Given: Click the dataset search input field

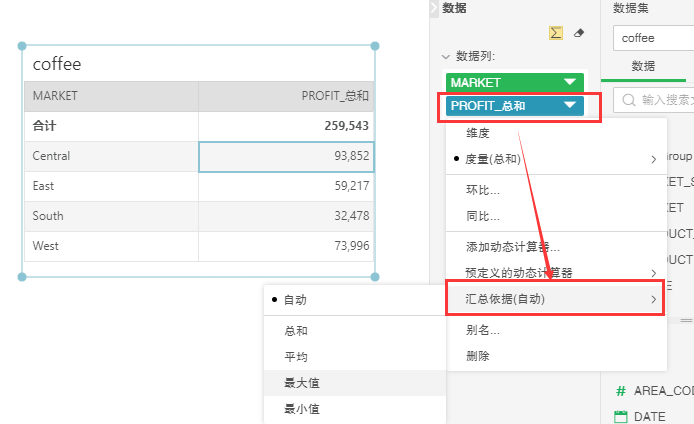Looking at the screenshot, I should click(665, 100).
